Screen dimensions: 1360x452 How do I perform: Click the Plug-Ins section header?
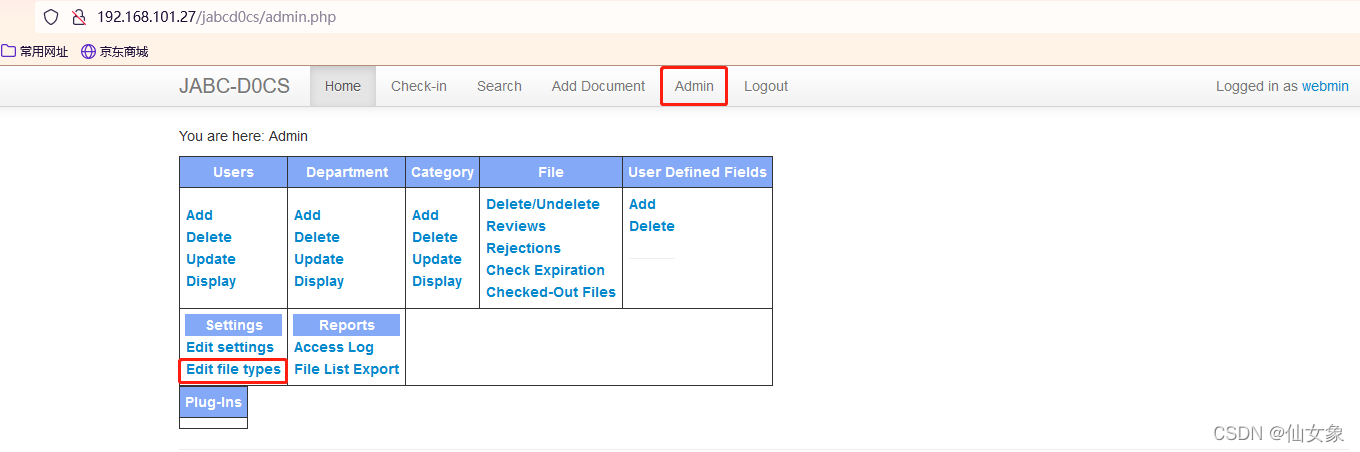[x=213, y=402]
